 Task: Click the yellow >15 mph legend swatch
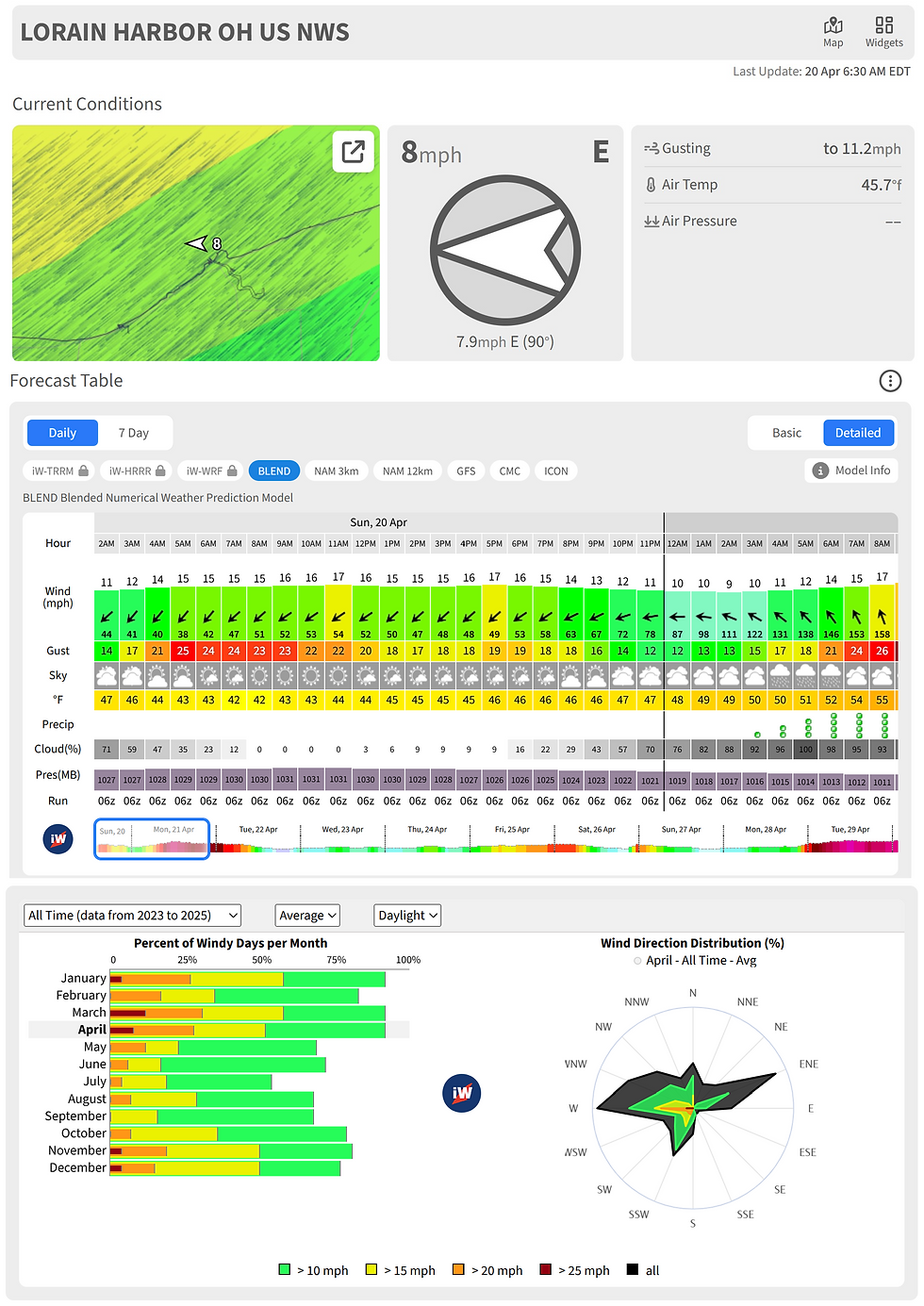[x=373, y=1270]
